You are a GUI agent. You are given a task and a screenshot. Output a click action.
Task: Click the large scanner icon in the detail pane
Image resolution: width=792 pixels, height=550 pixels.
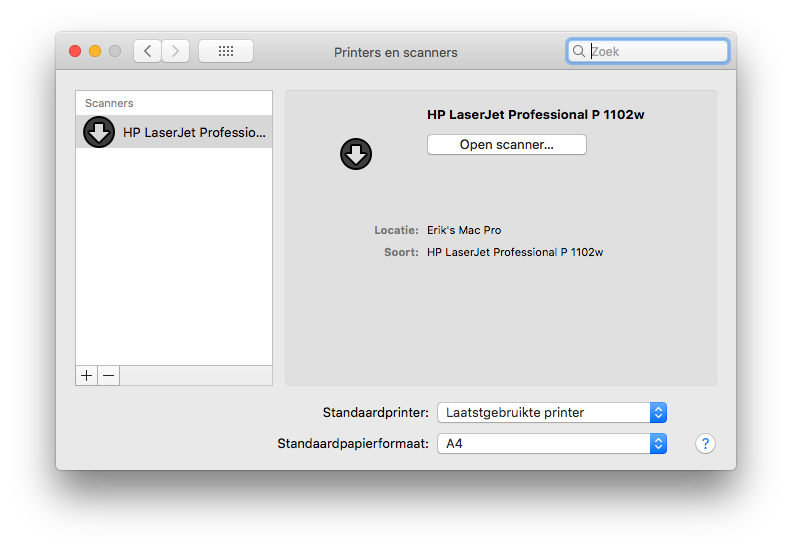tap(356, 154)
